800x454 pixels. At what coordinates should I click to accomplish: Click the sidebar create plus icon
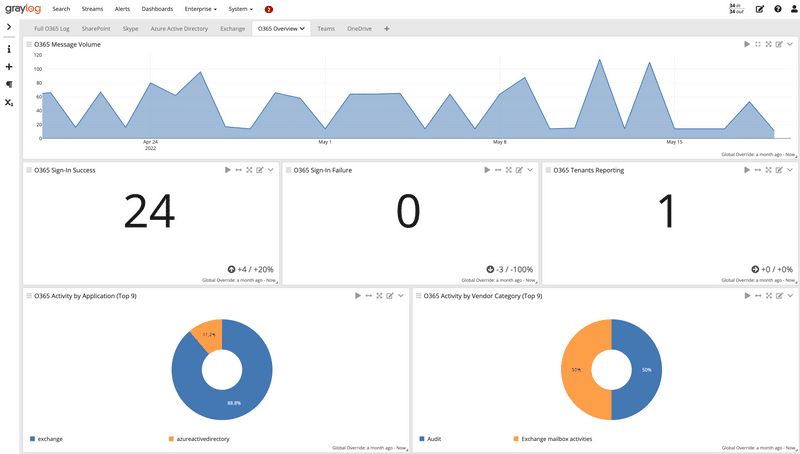coord(9,67)
